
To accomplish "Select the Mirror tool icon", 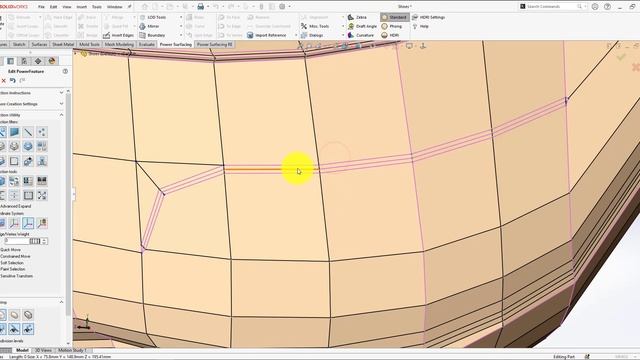I will (x=142, y=26).
